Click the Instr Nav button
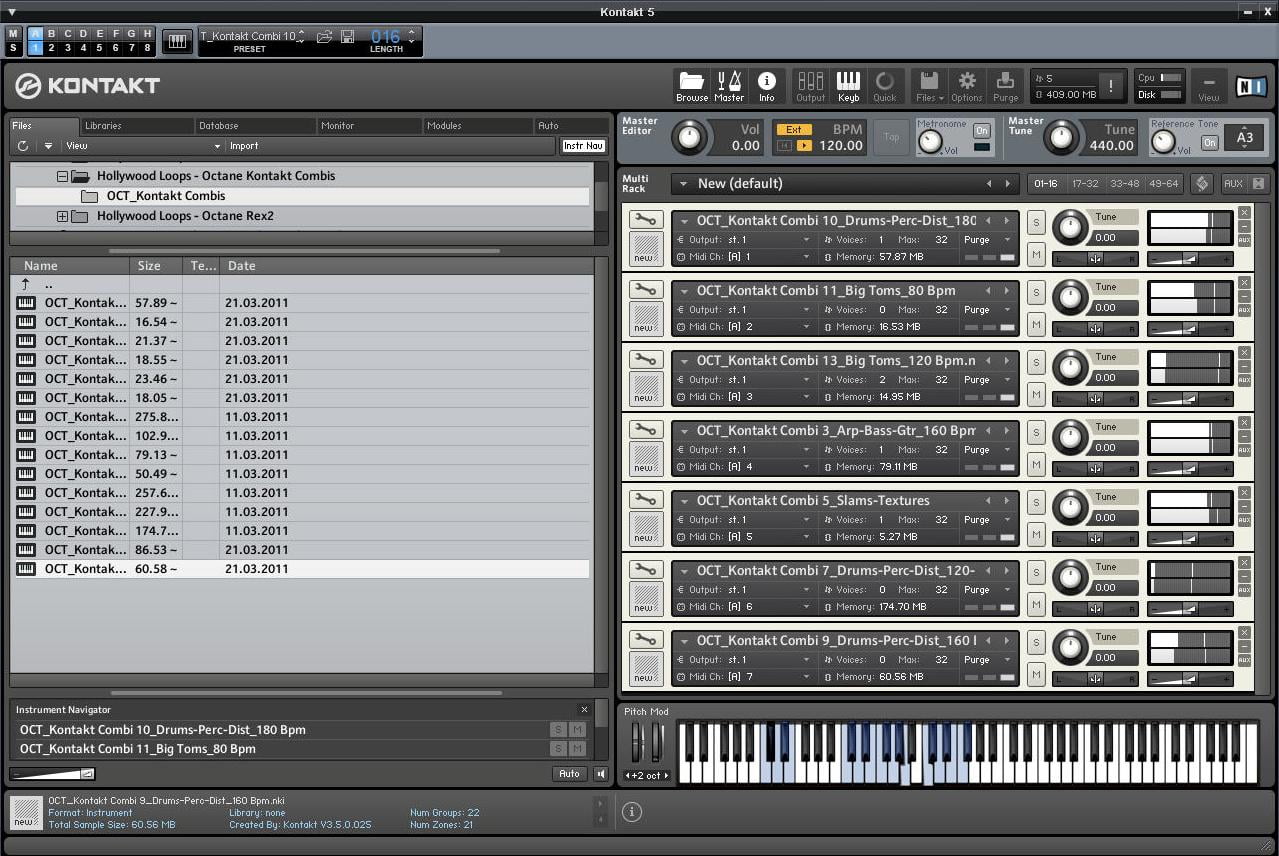The image size is (1279, 856). tap(582, 146)
